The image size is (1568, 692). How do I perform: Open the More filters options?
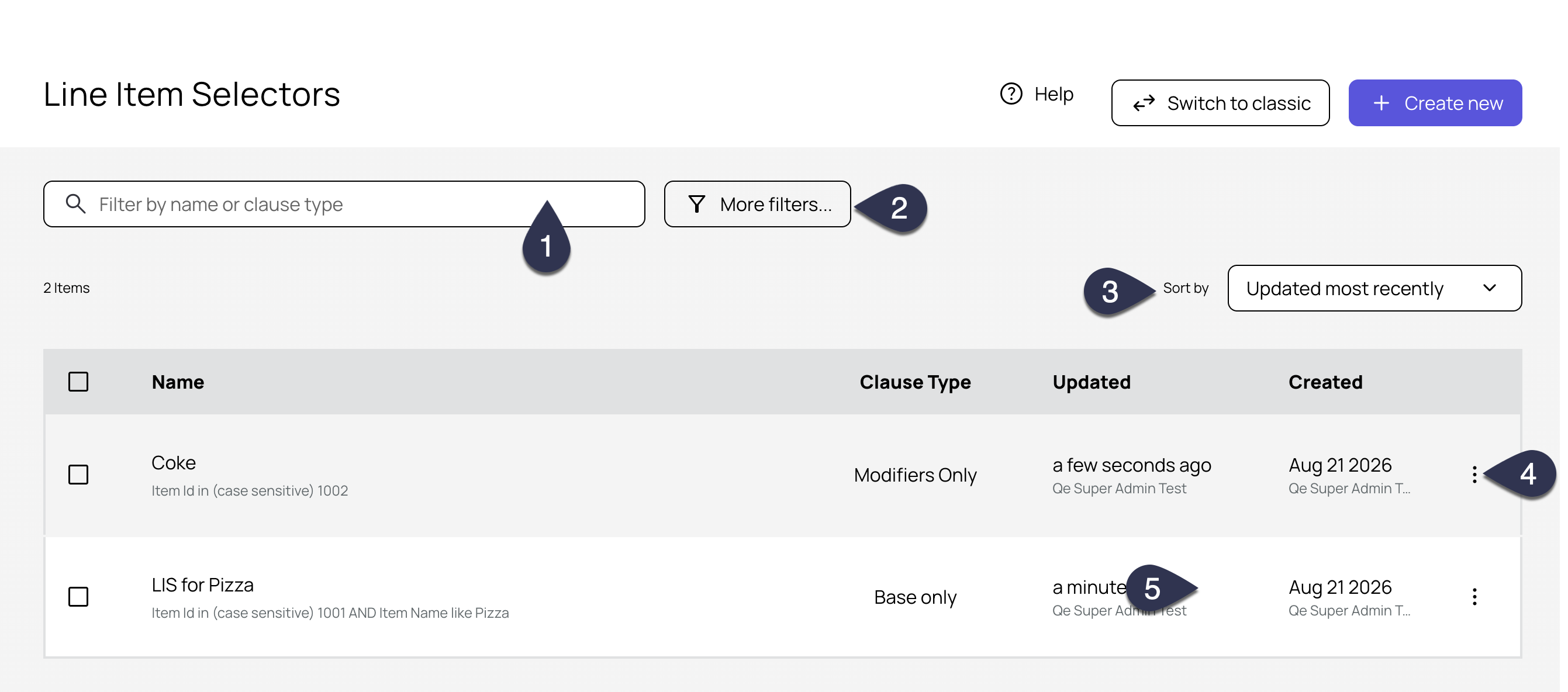[x=757, y=204]
